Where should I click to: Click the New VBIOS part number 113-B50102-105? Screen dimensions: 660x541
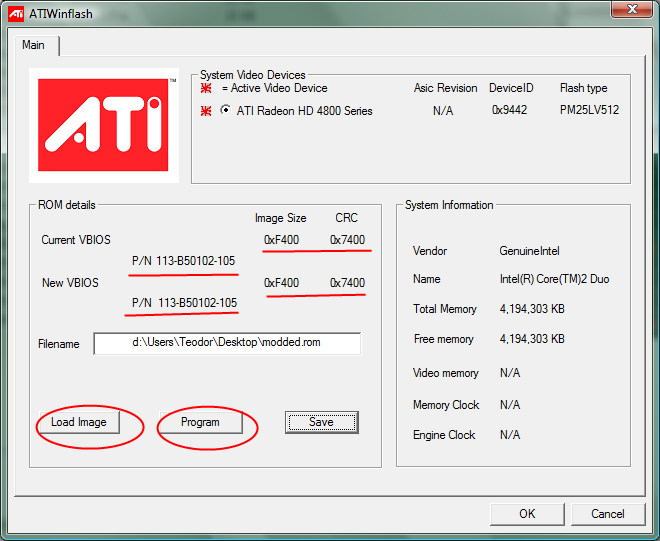coord(197,303)
